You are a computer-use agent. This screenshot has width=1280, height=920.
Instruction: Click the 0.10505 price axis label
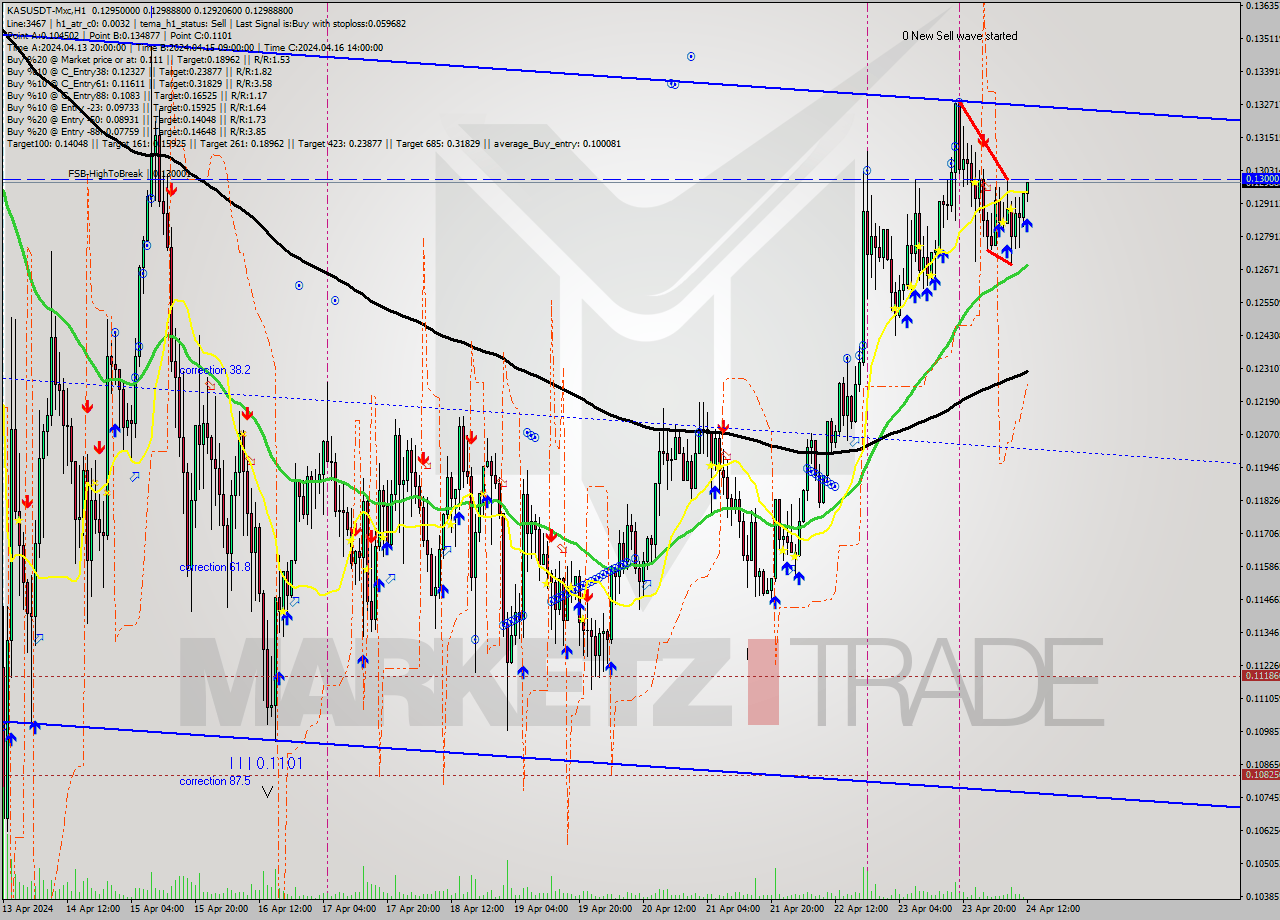pos(1261,863)
